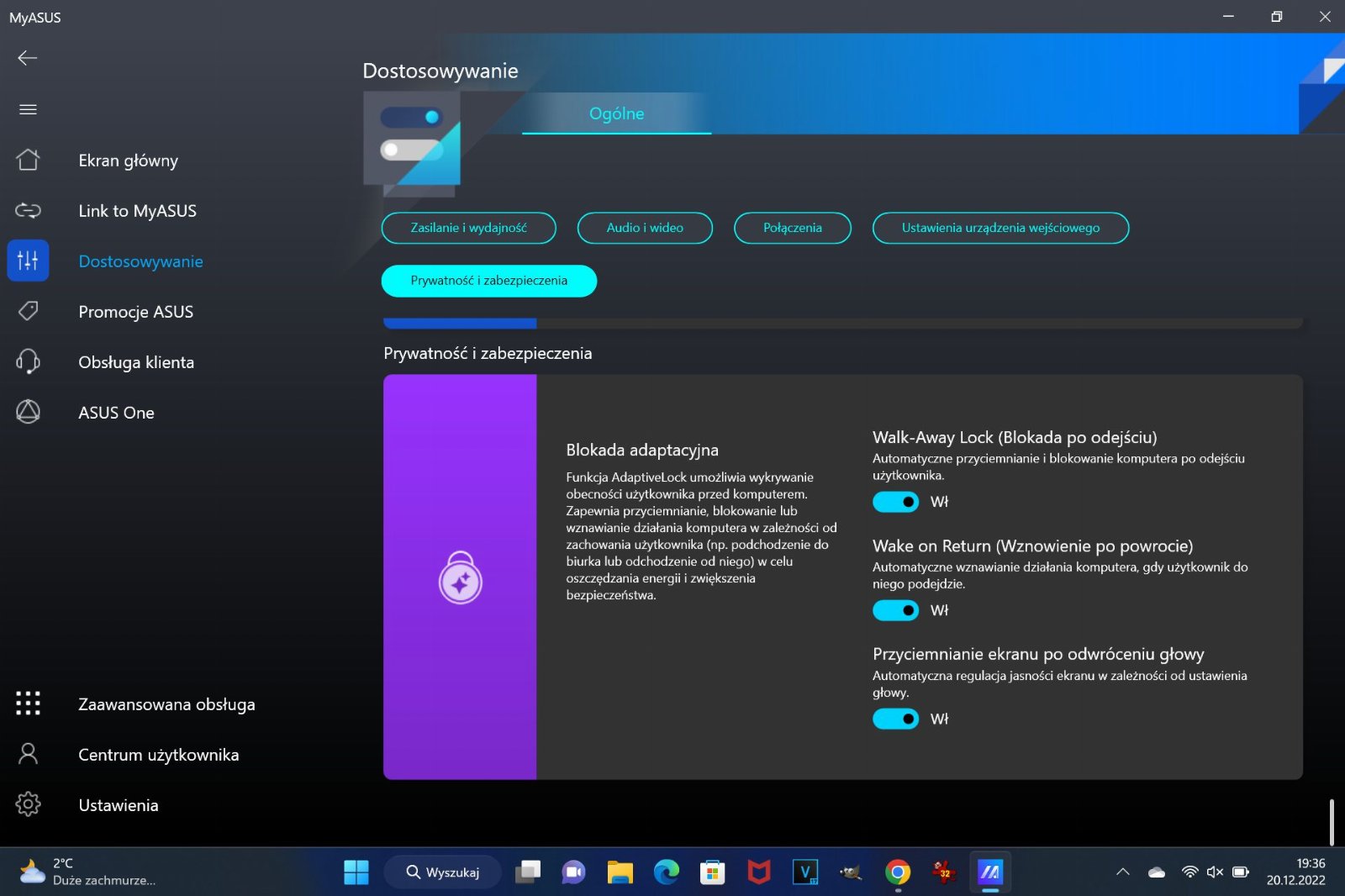Open Ustawienia menu label

[x=119, y=805]
